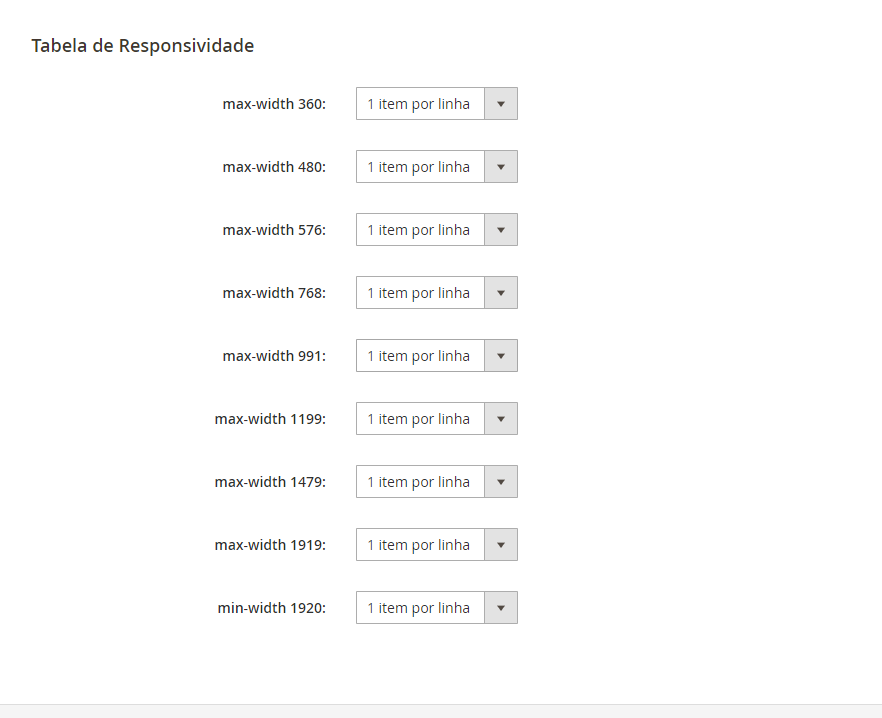The image size is (882, 718).
Task: Click the "max-width 1479:" field label
Action: tap(270, 482)
